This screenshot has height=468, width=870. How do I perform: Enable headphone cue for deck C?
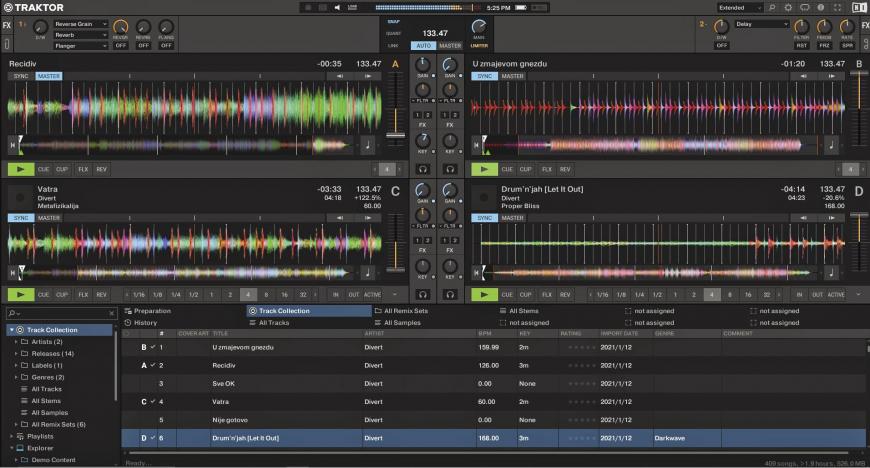pyautogui.click(x=423, y=294)
